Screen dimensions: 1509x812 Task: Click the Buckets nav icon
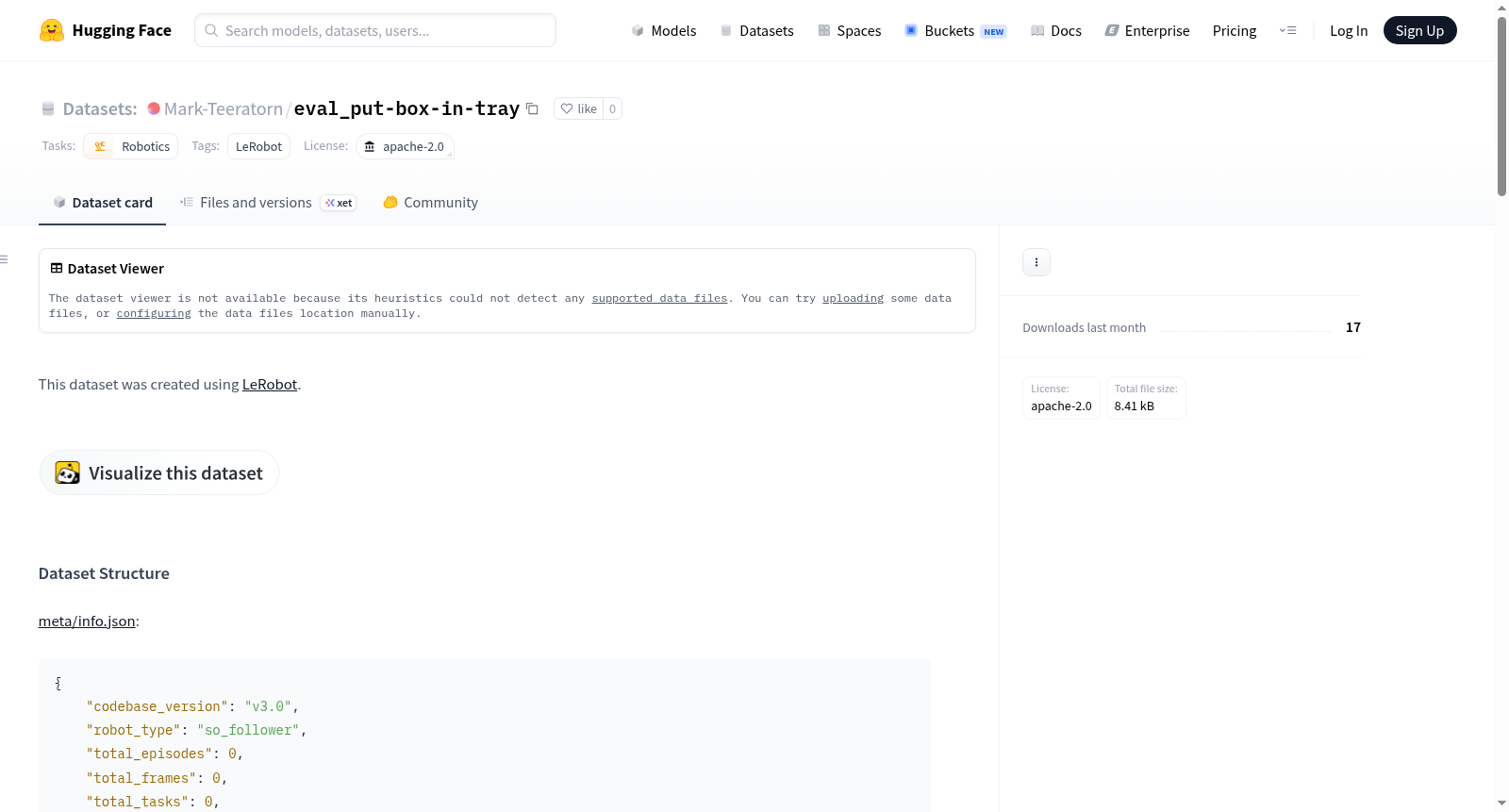[x=911, y=30]
